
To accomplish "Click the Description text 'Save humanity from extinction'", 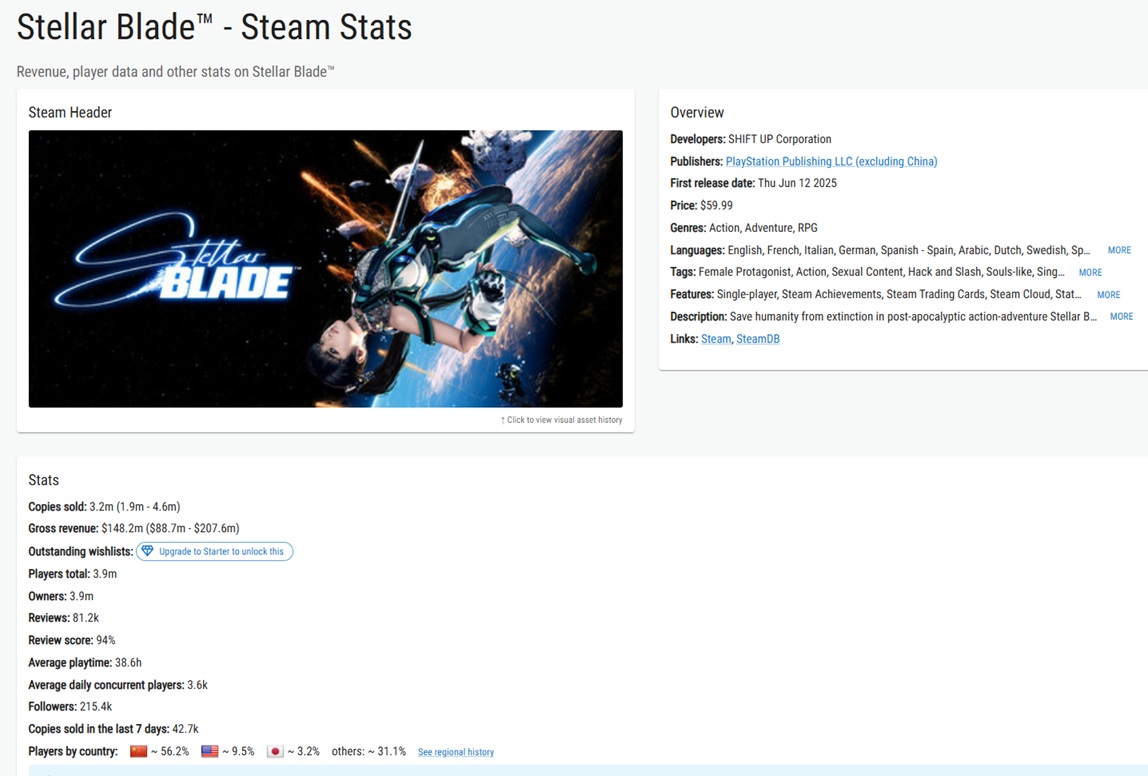I will [x=914, y=316].
